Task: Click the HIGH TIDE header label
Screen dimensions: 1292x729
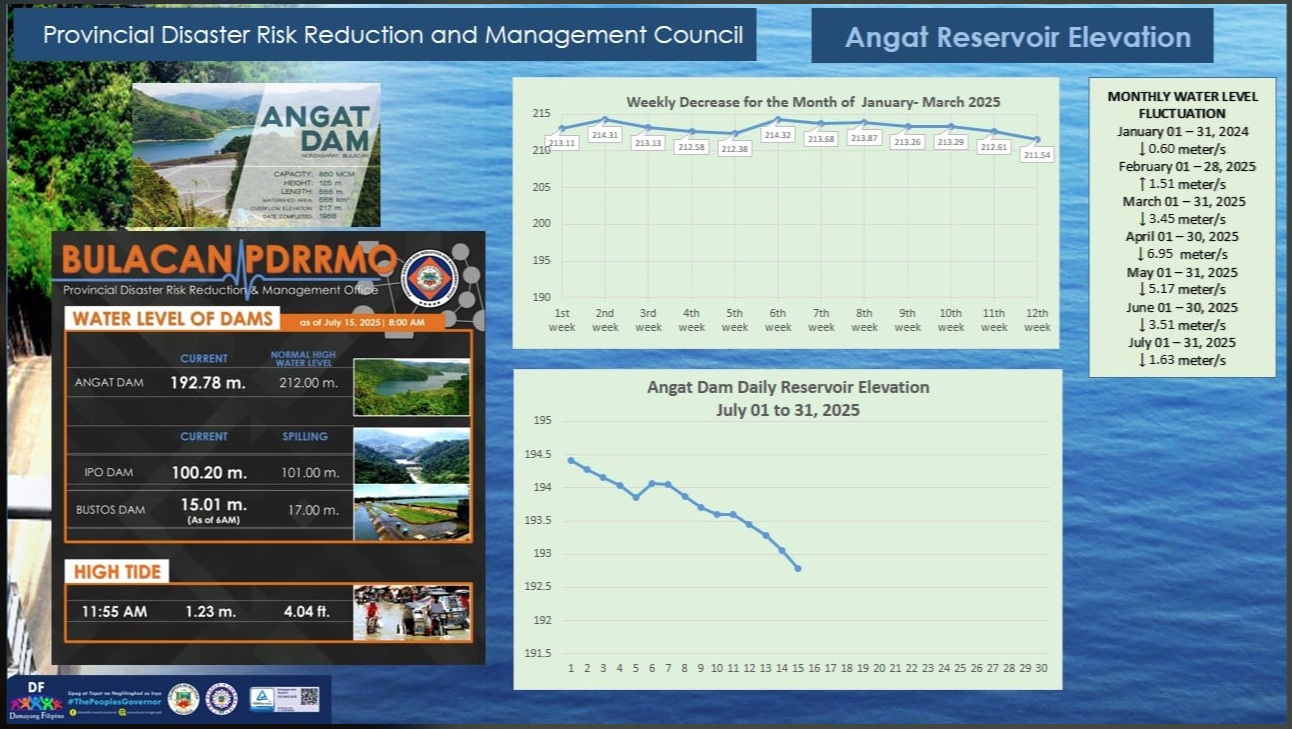Action: coord(118,572)
